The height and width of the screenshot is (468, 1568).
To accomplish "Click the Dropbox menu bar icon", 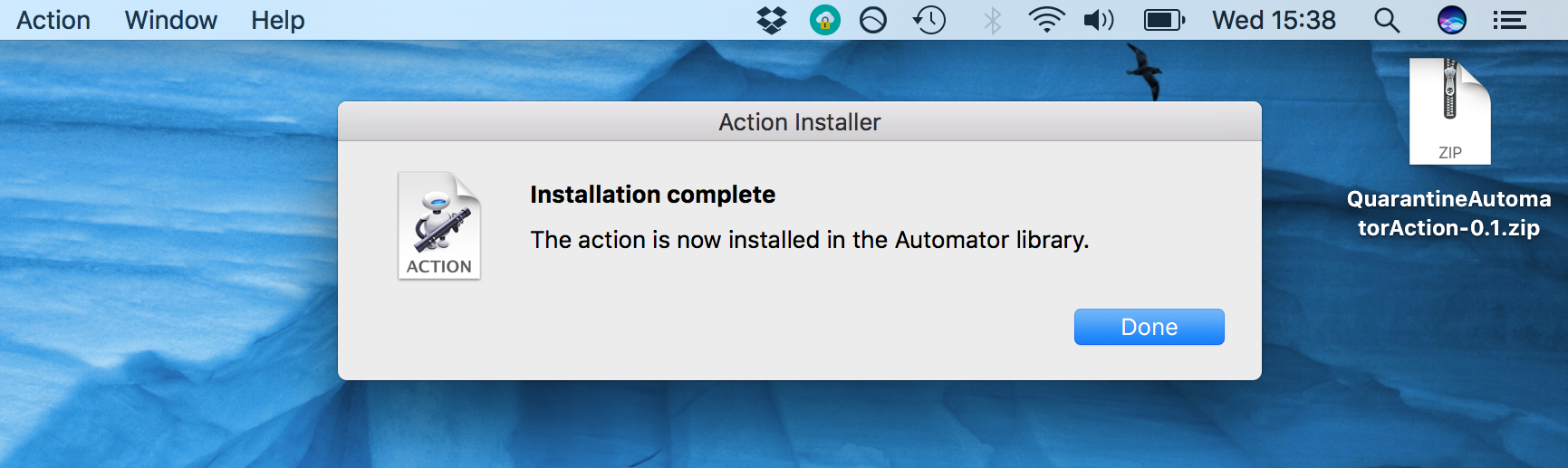I will tap(771, 20).
